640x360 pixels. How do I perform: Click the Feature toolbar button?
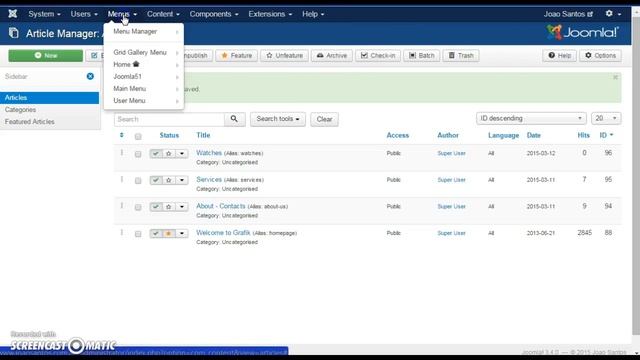coord(237,56)
